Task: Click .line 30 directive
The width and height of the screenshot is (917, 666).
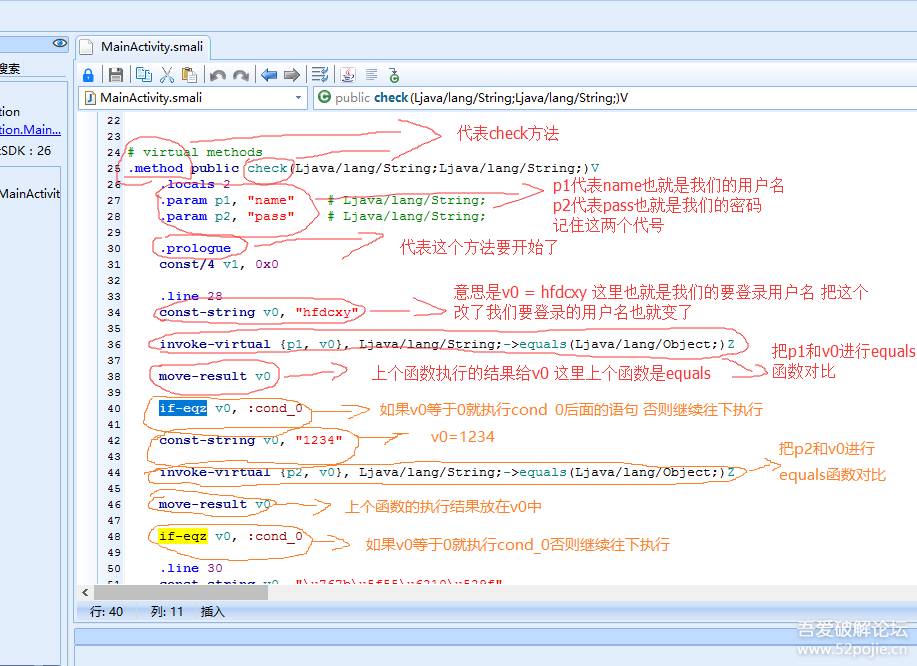Action: pos(191,568)
